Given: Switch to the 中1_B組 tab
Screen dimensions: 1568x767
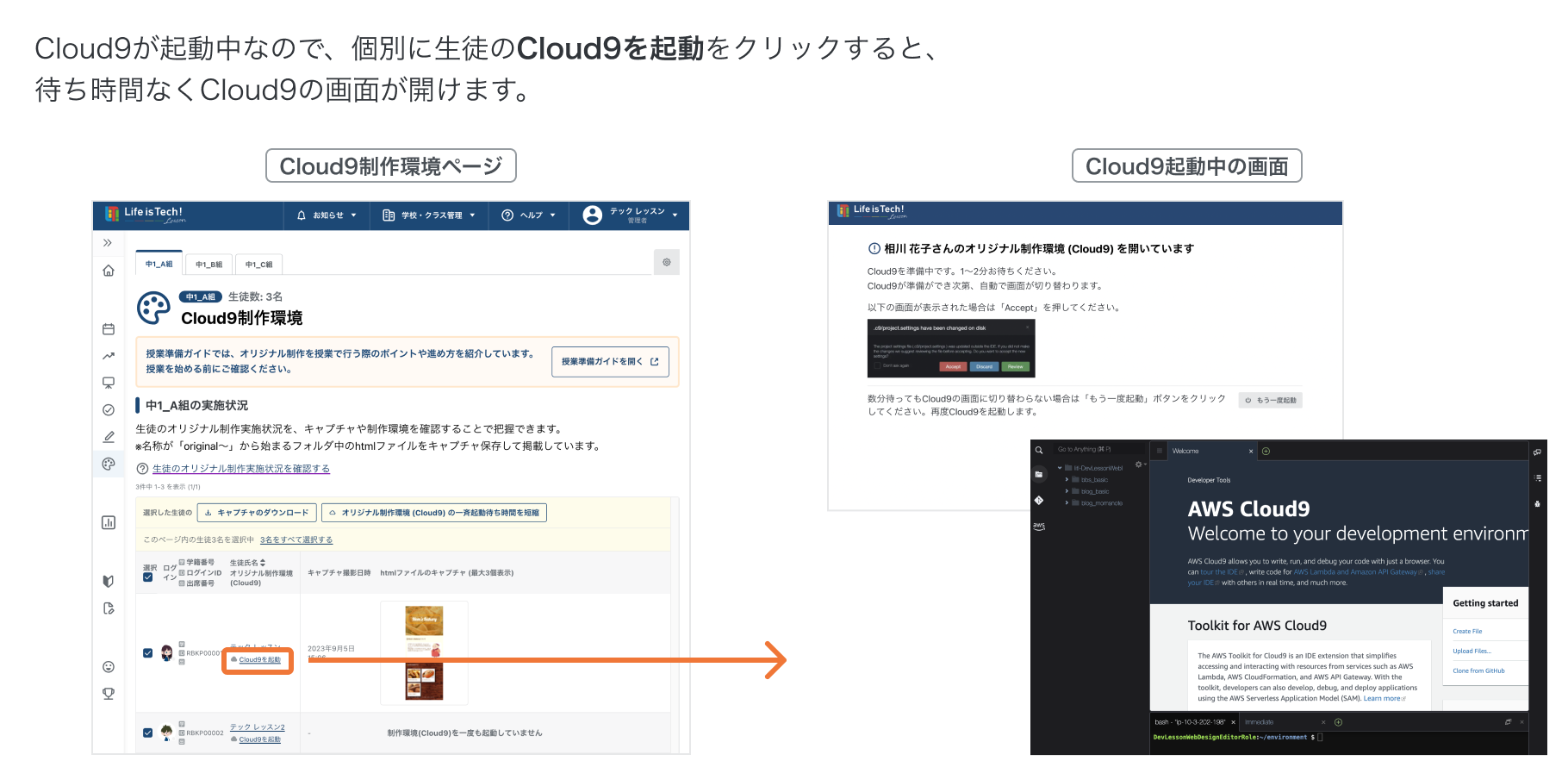Looking at the screenshot, I should click(208, 265).
